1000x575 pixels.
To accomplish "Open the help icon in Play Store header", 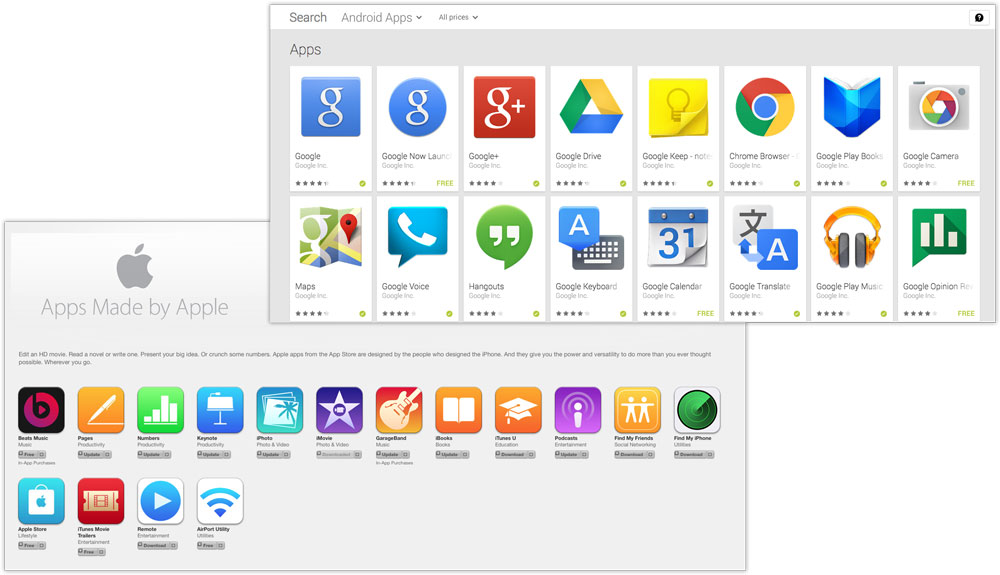I will click(979, 17).
